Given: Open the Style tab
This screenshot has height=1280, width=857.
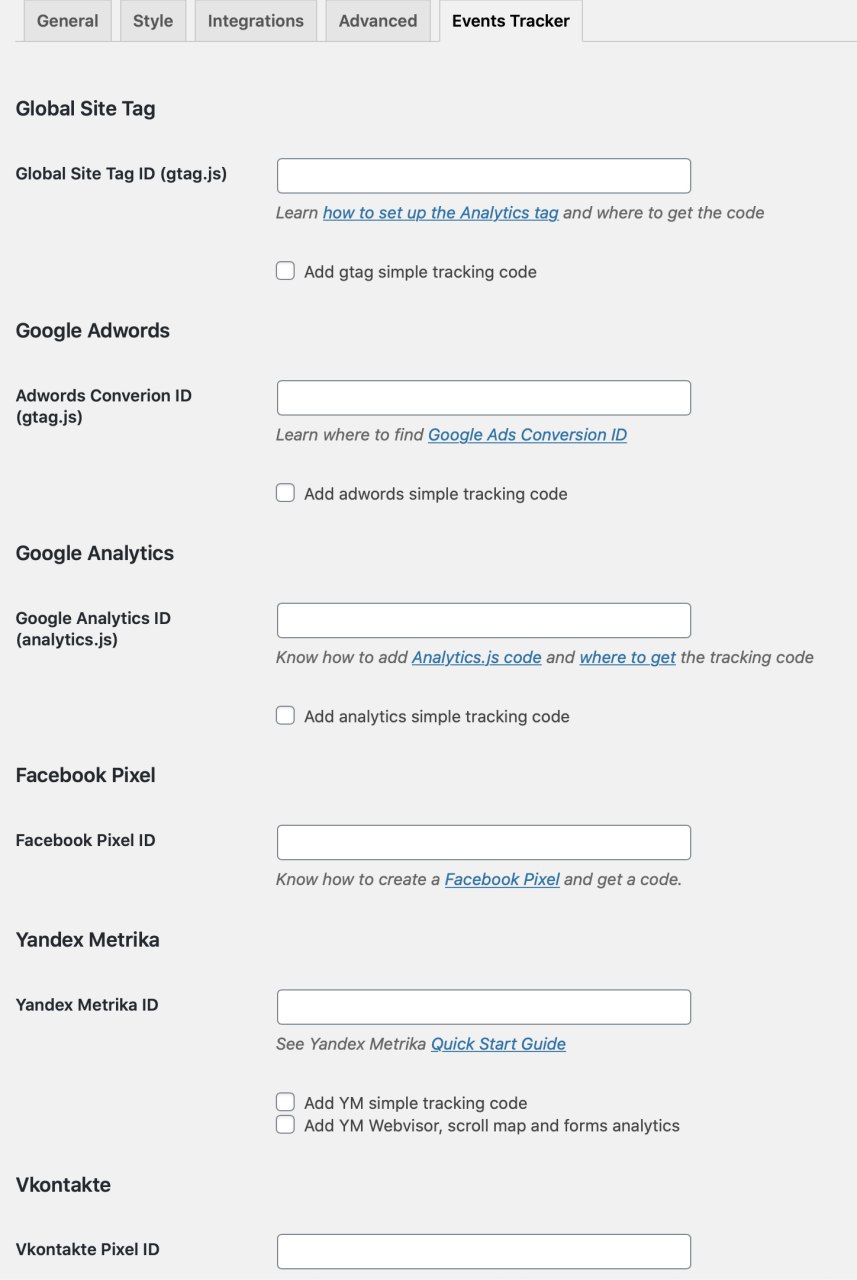Looking at the screenshot, I should click(153, 21).
